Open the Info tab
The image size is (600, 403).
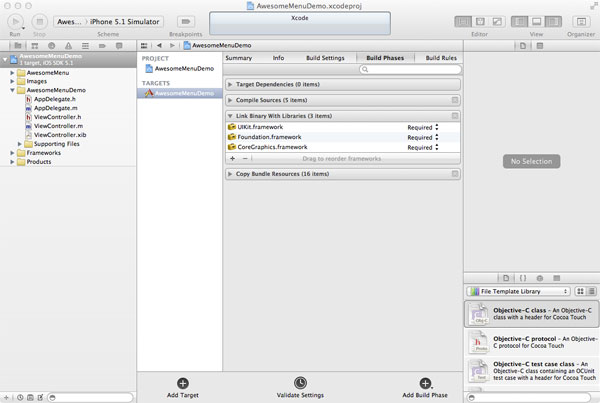pos(278,58)
